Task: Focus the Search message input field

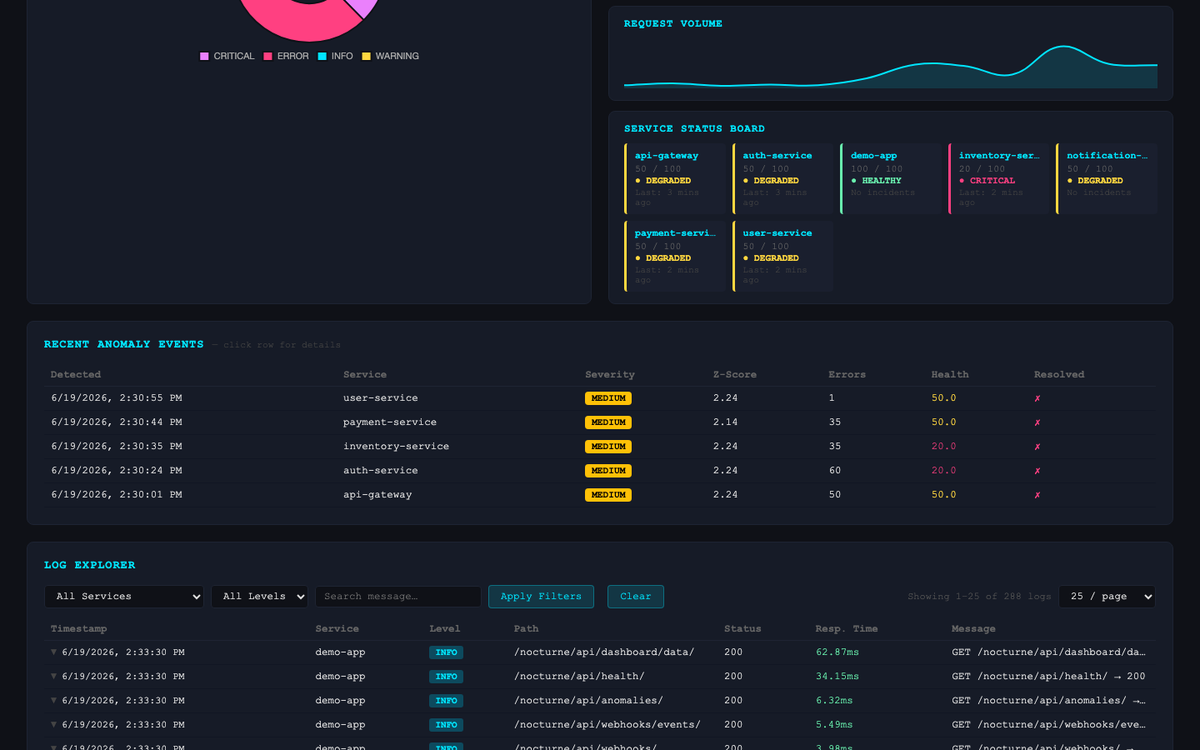Action: click(x=398, y=596)
